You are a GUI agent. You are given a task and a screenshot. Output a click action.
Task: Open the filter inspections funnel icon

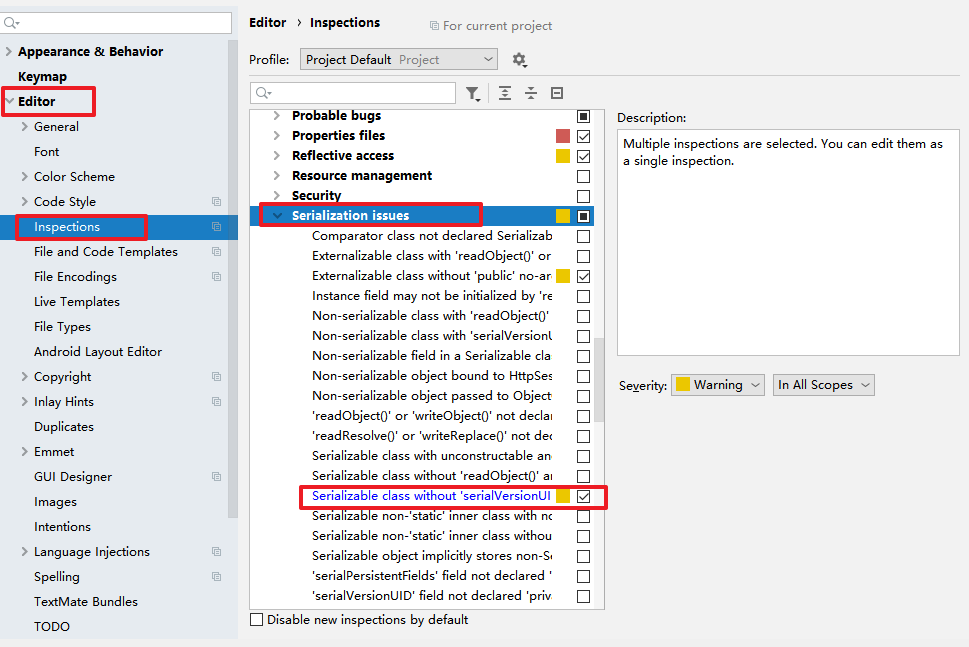(x=473, y=93)
